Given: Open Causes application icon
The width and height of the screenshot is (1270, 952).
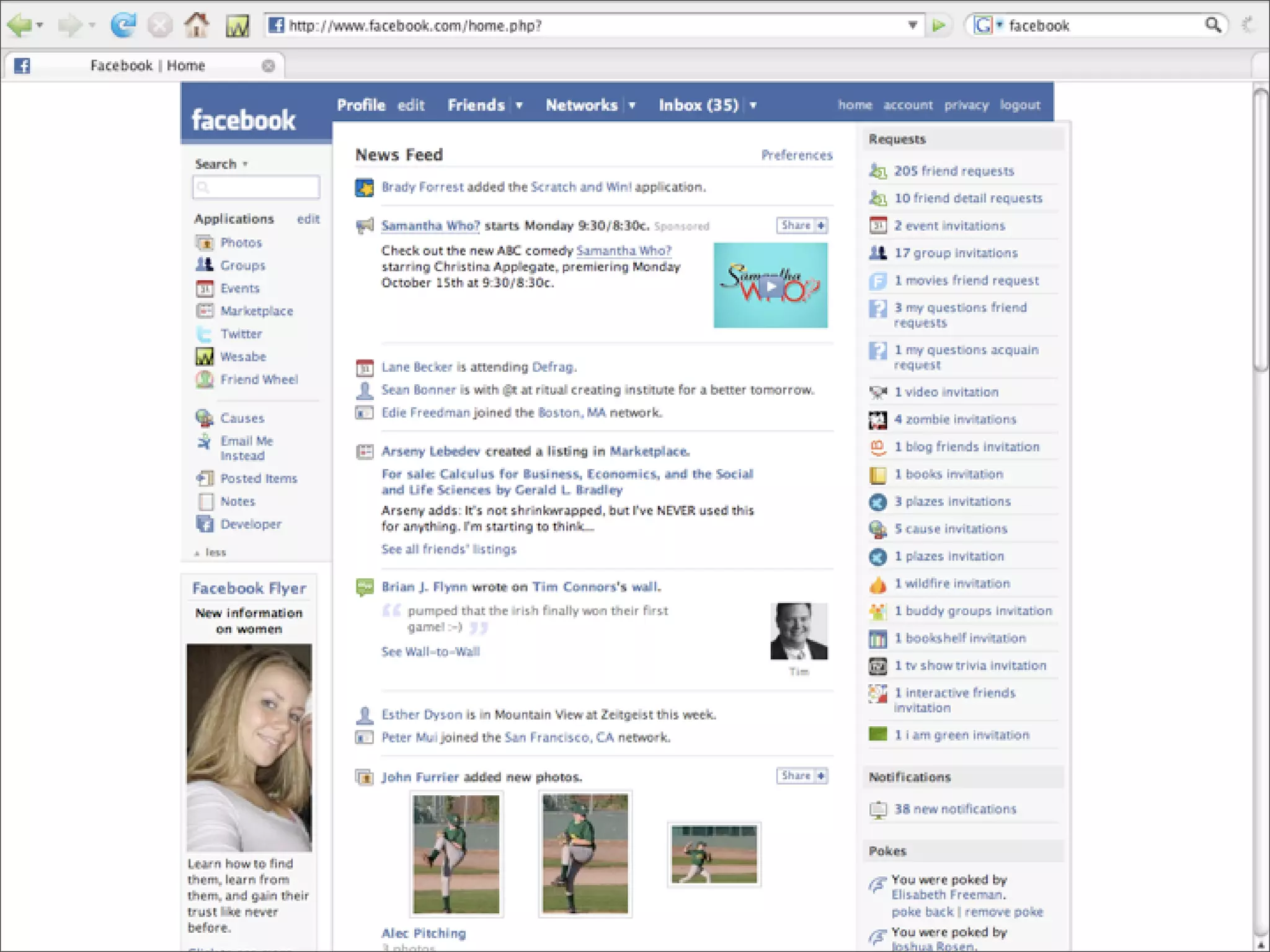Looking at the screenshot, I should pyautogui.click(x=205, y=418).
